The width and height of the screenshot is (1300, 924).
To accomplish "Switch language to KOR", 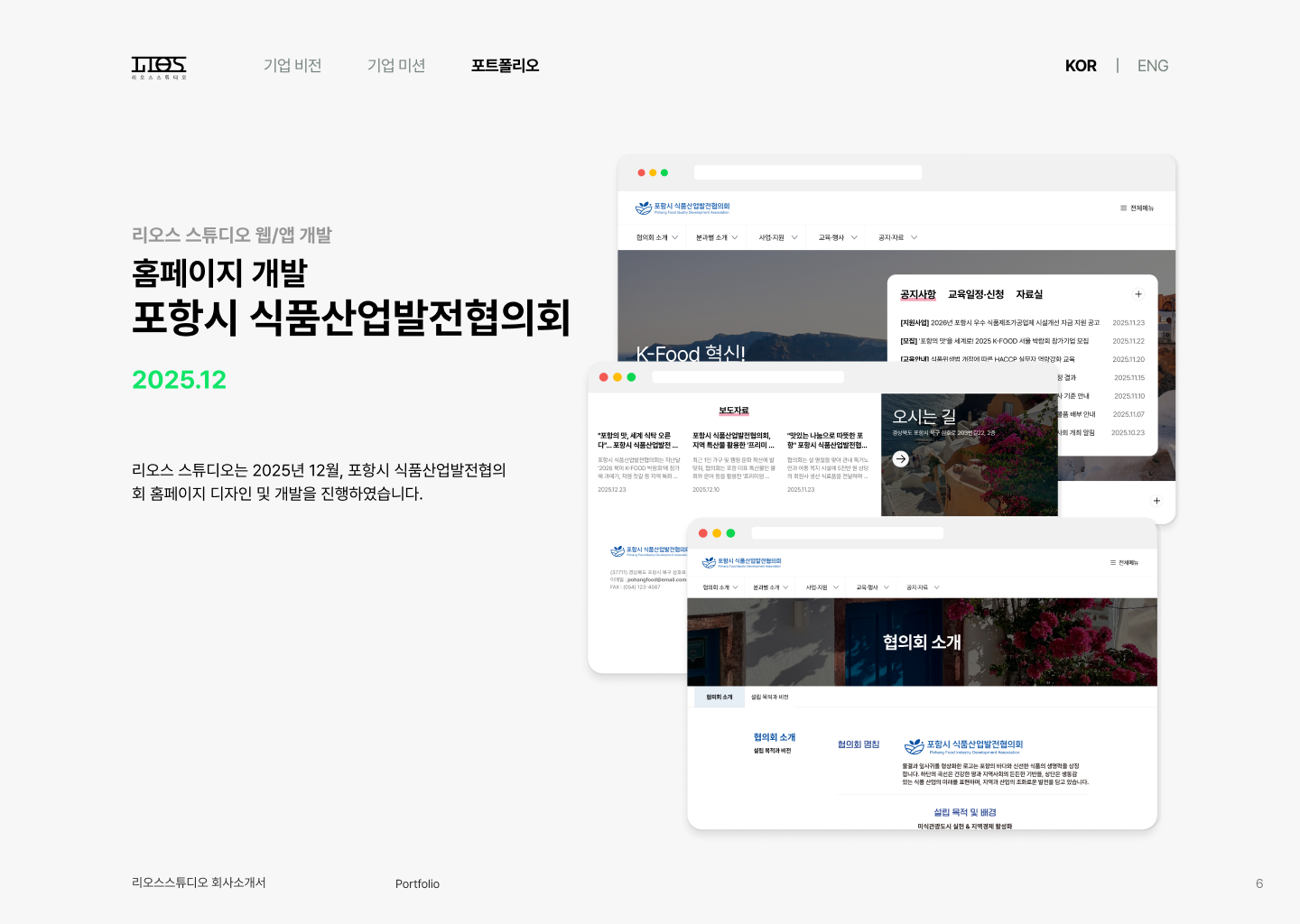I will click(x=1081, y=66).
